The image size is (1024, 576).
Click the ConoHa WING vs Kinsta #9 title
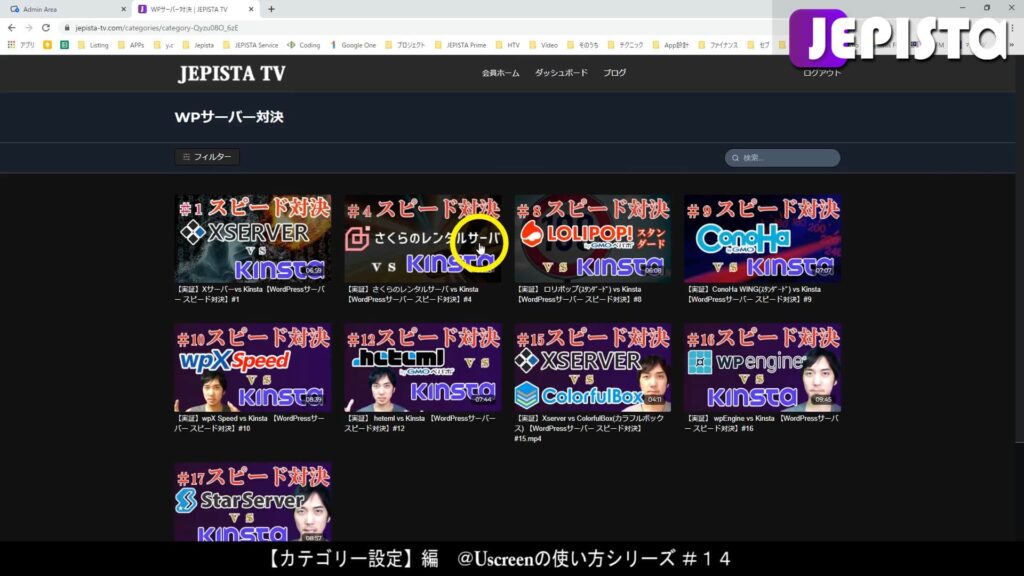[x=753, y=295]
